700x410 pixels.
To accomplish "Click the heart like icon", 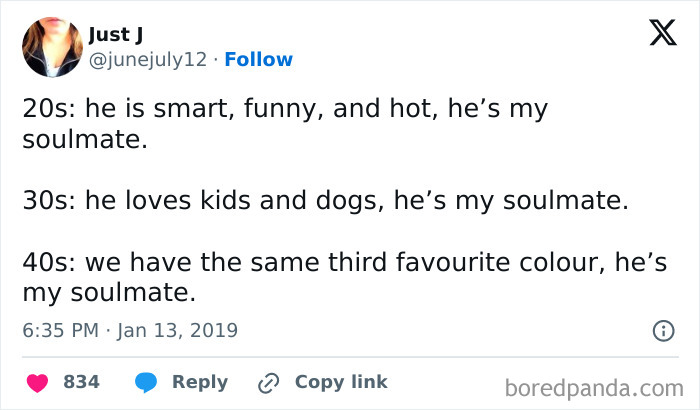I will [x=37, y=382].
